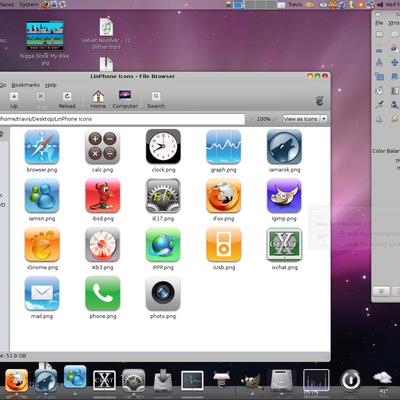Click the travis user name in panel

(x=295, y=4)
